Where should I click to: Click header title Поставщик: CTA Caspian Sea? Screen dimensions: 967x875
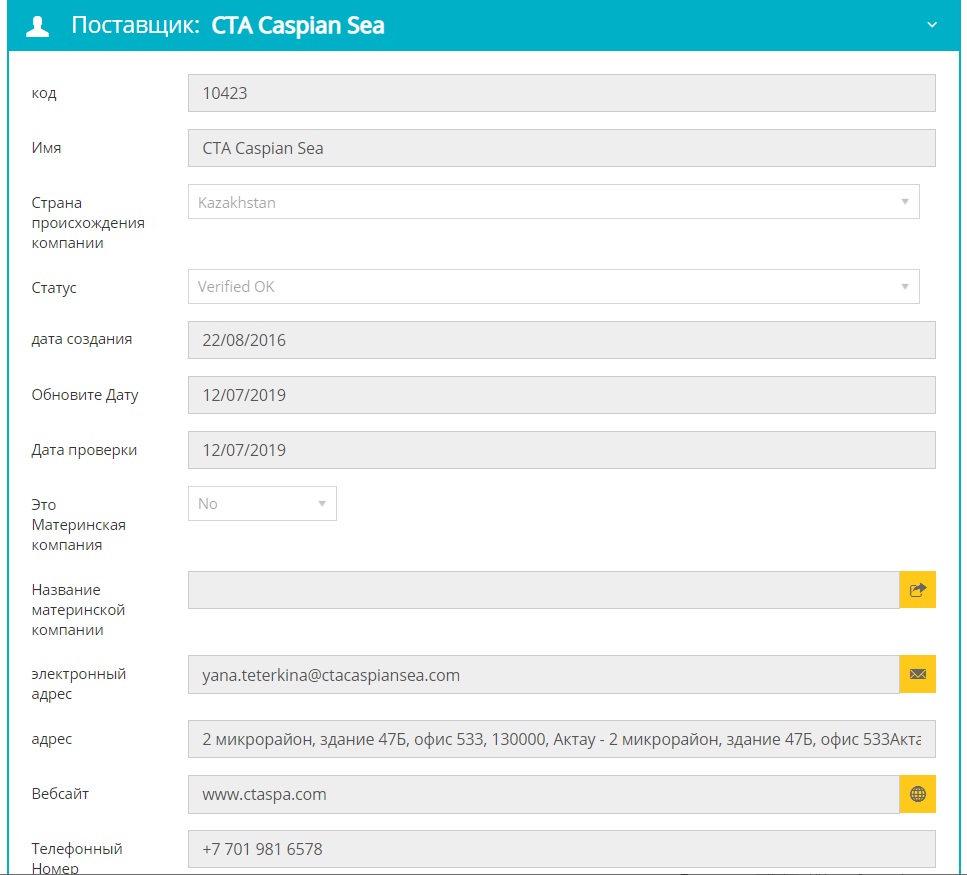[x=228, y=26]
